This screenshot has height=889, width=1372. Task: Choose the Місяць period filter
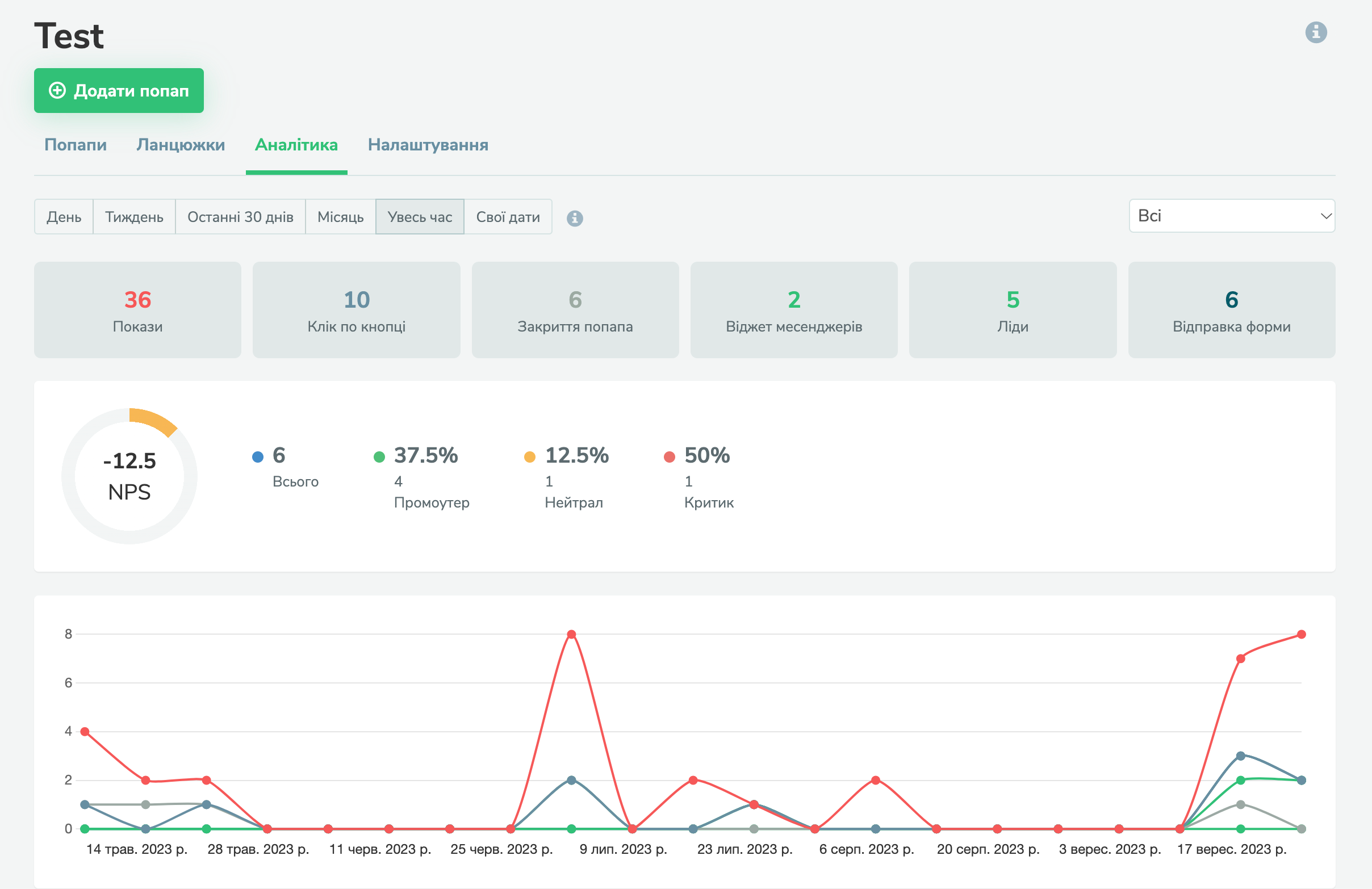[340, 217]
